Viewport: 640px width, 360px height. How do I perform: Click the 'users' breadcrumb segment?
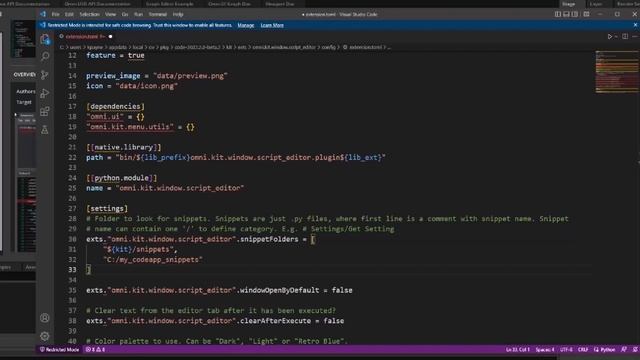(x=76, y=47)
